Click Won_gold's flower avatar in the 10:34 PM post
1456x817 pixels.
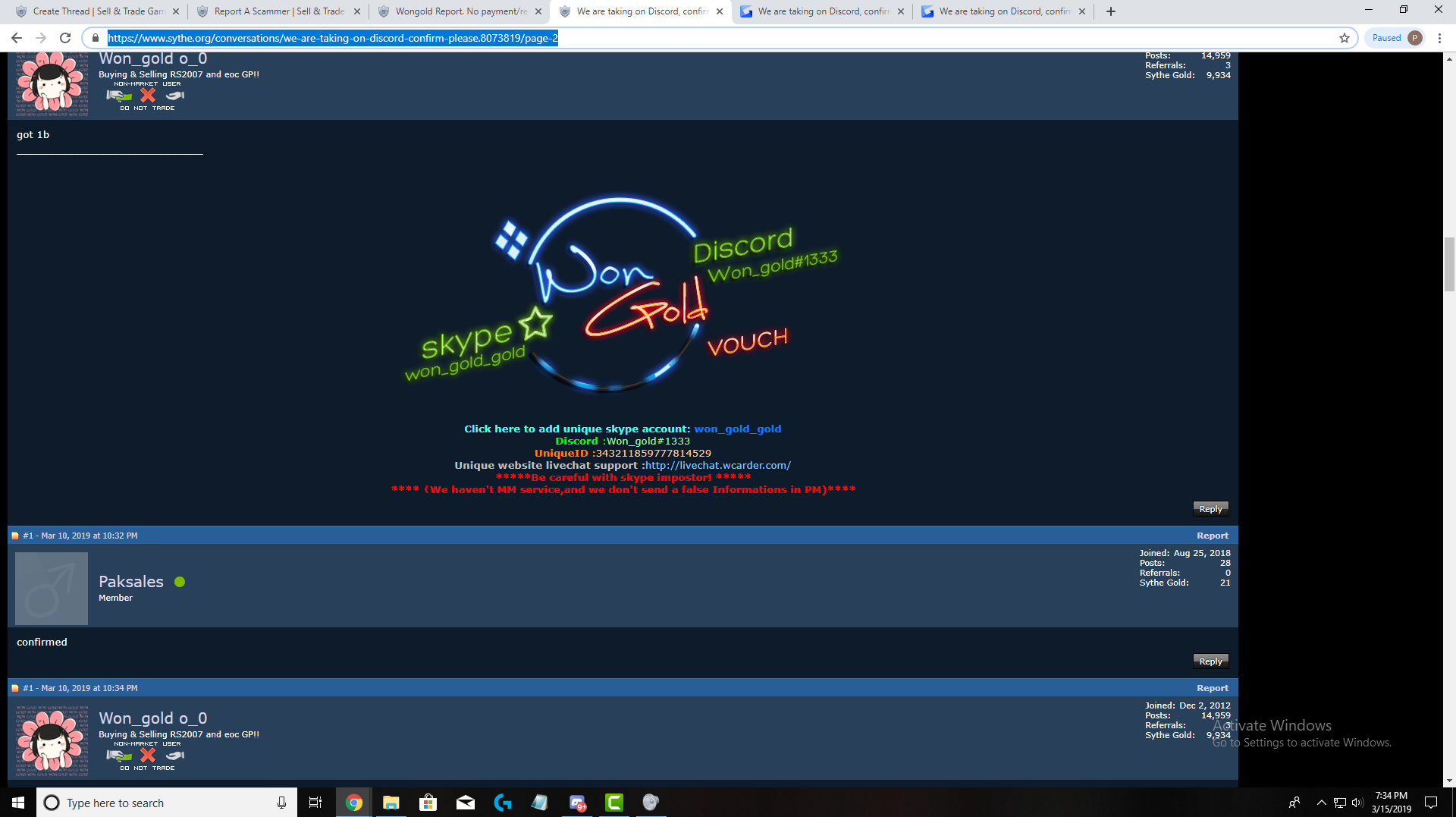[x=52, y=741]
